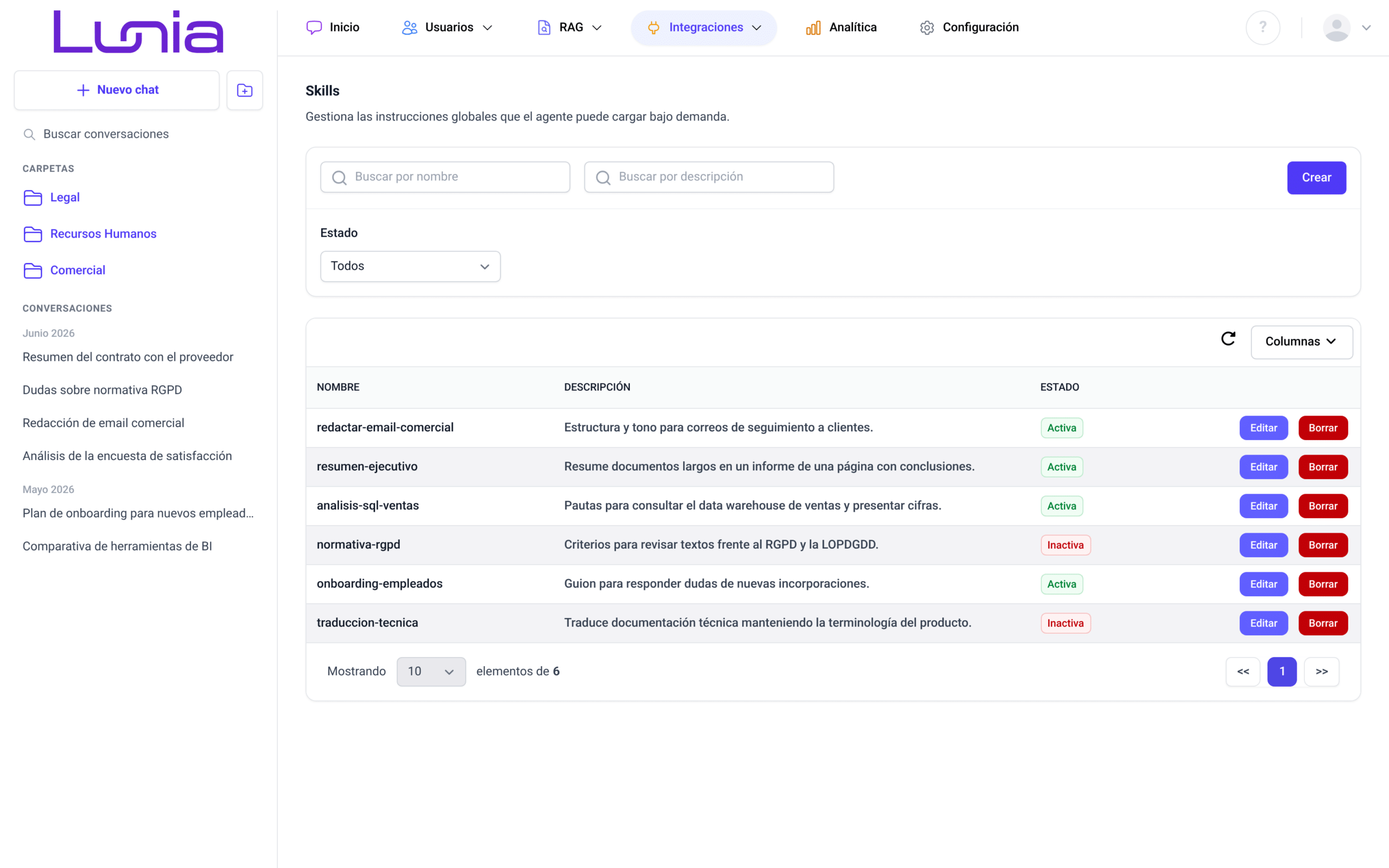This screenshot has height=868, width=1389.
Task: Edit the normativa-rgpd skill
Action: coord(1263,545)
